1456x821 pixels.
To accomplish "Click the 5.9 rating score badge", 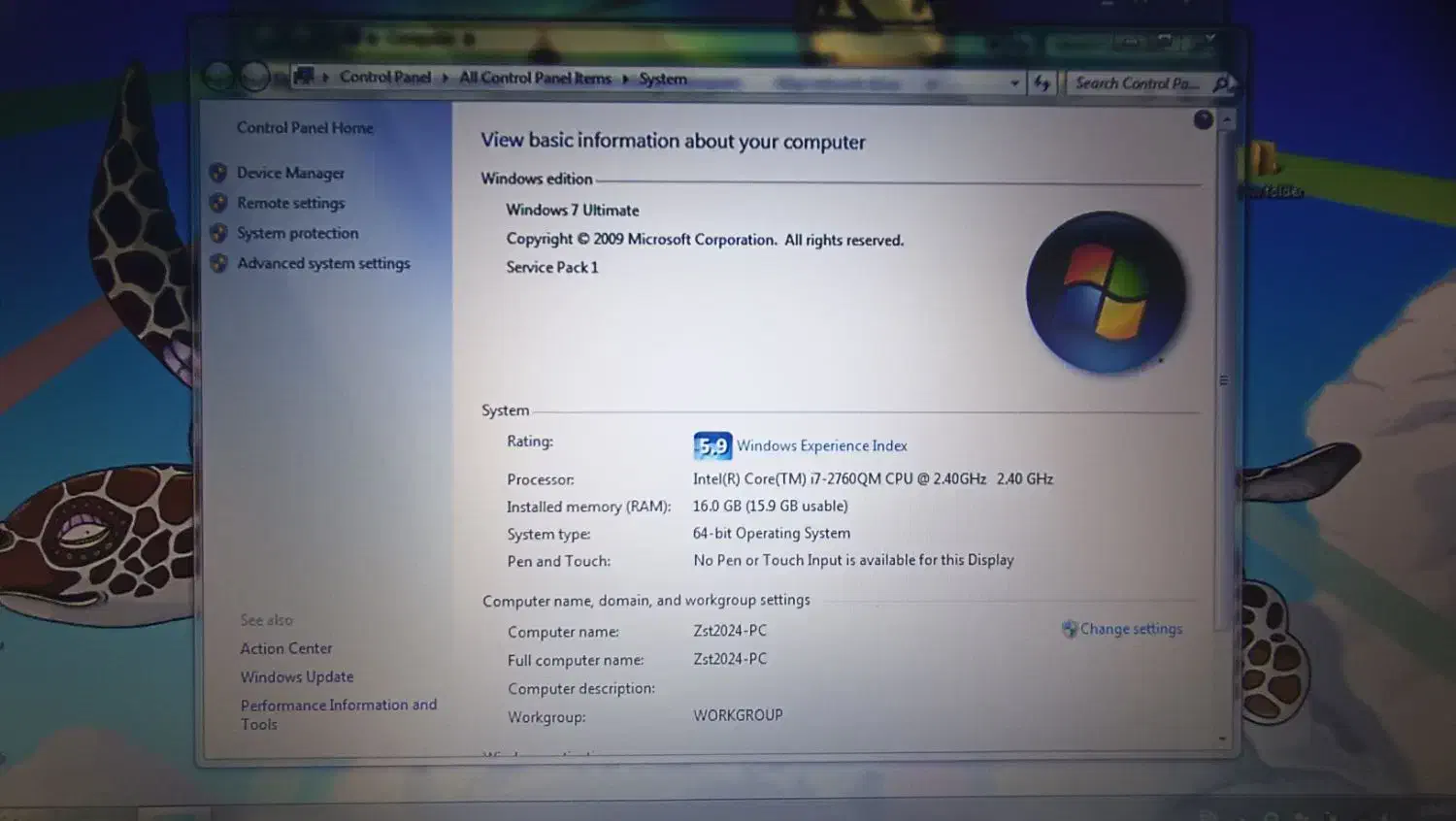I will (712, 445).
